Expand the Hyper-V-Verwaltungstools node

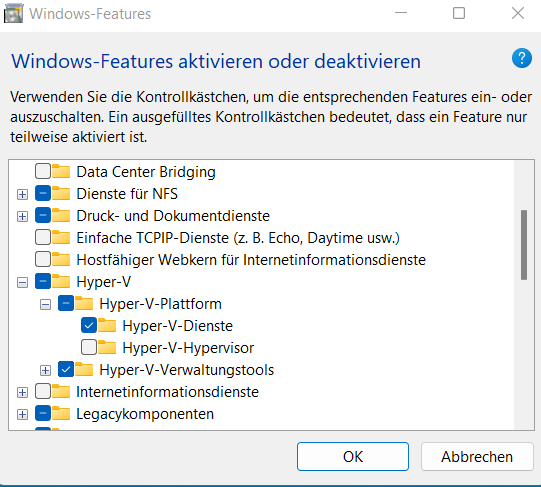point(45,370)
